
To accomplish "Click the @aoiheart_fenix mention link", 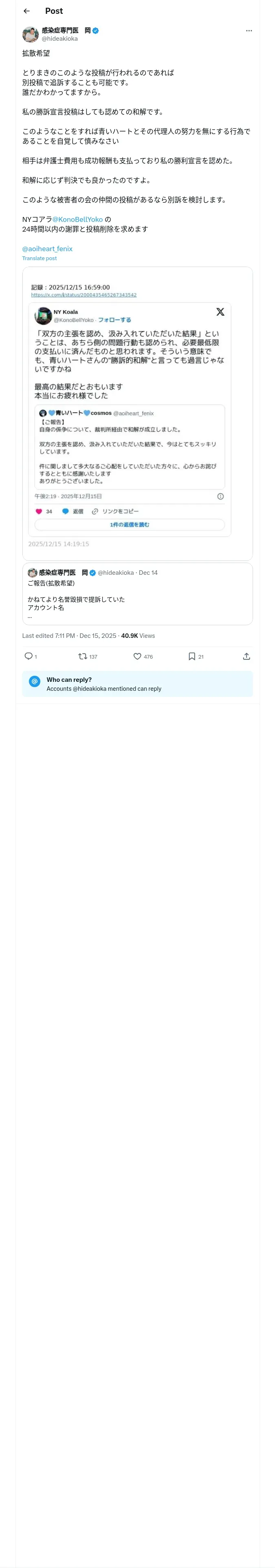I will click(x=48, y=248).
